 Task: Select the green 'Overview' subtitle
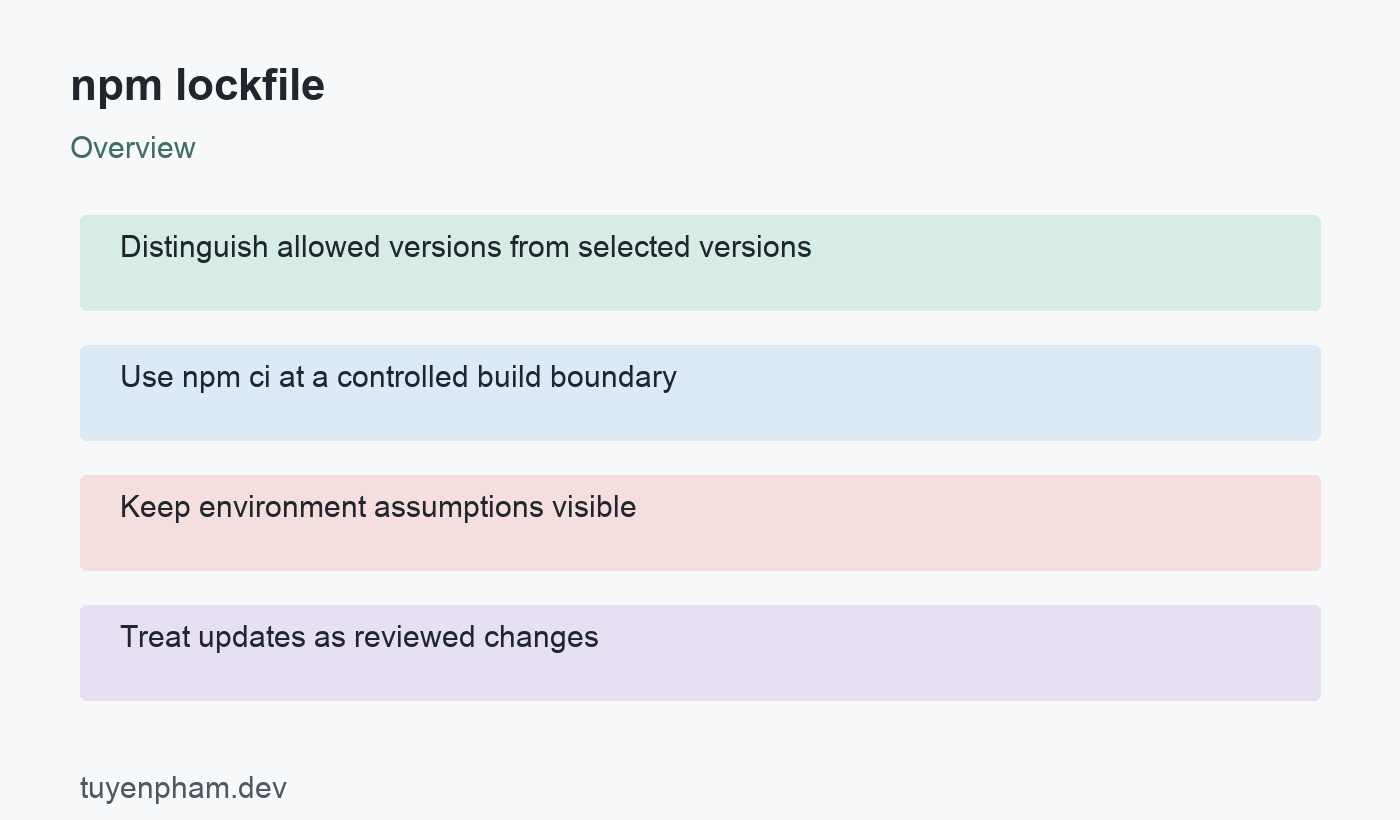click(x=133, y=148)
